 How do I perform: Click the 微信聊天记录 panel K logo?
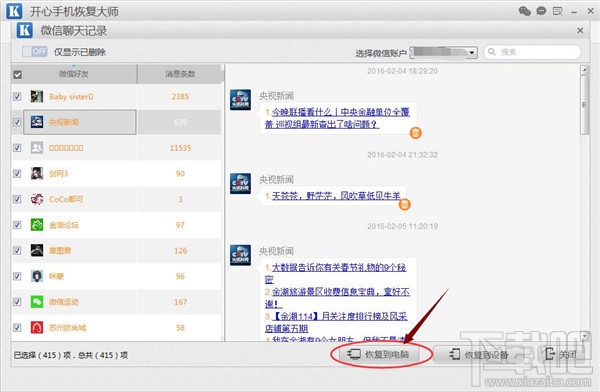pos(24,30)
